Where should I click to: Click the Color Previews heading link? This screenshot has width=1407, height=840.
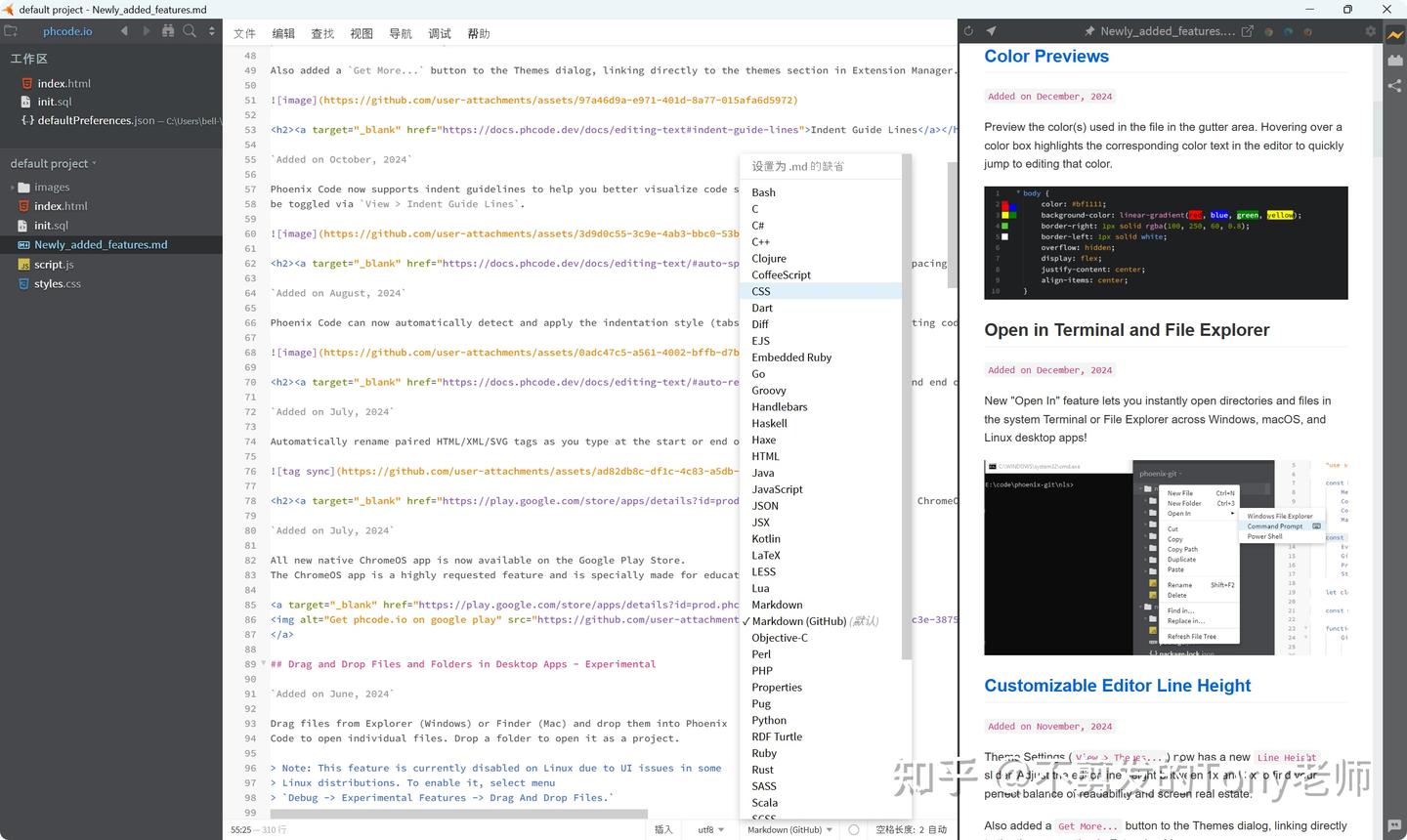(x=1045, y=56)
